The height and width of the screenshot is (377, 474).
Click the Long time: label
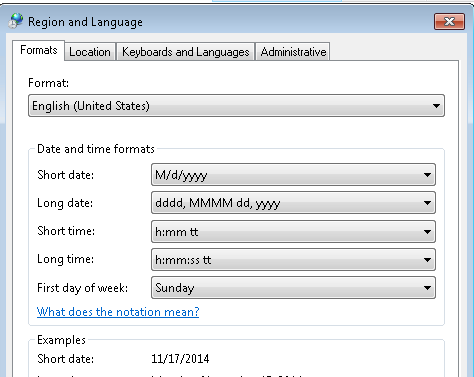pos(65,259)
